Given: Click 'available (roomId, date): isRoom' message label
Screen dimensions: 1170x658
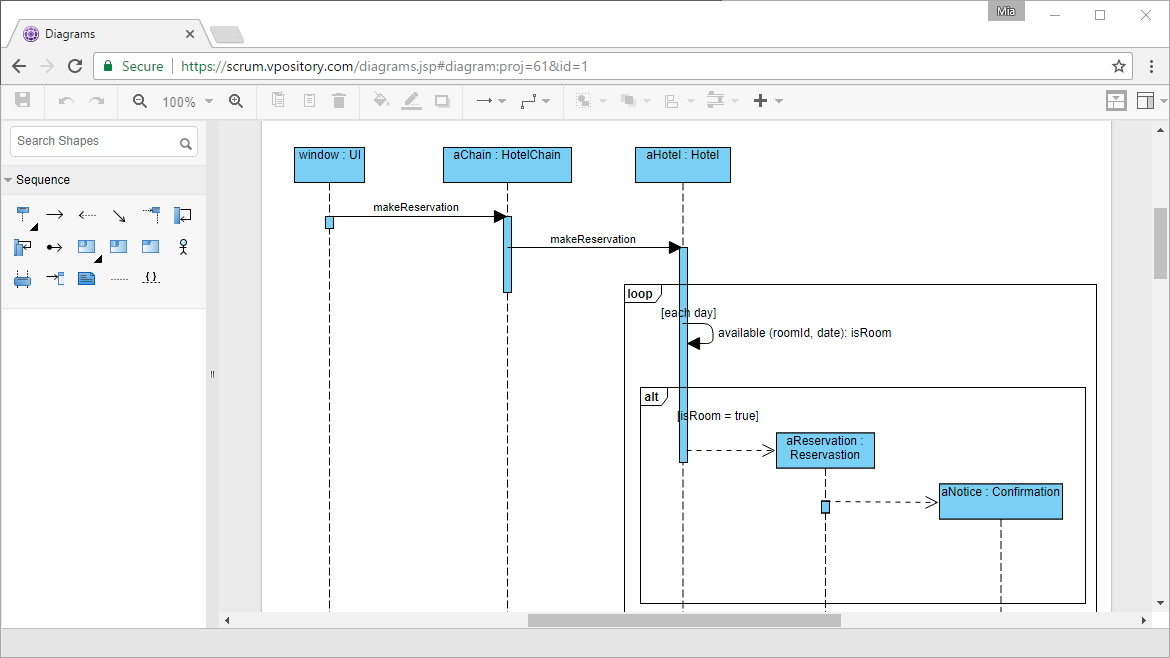Looking at the screenshot, I should (804, 333).
